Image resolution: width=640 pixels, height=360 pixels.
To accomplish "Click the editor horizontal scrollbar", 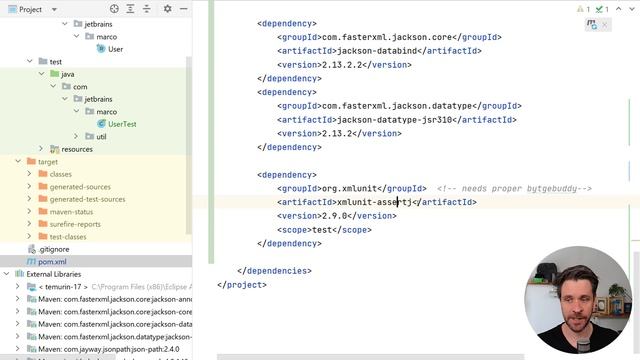I will pos(370,357).
